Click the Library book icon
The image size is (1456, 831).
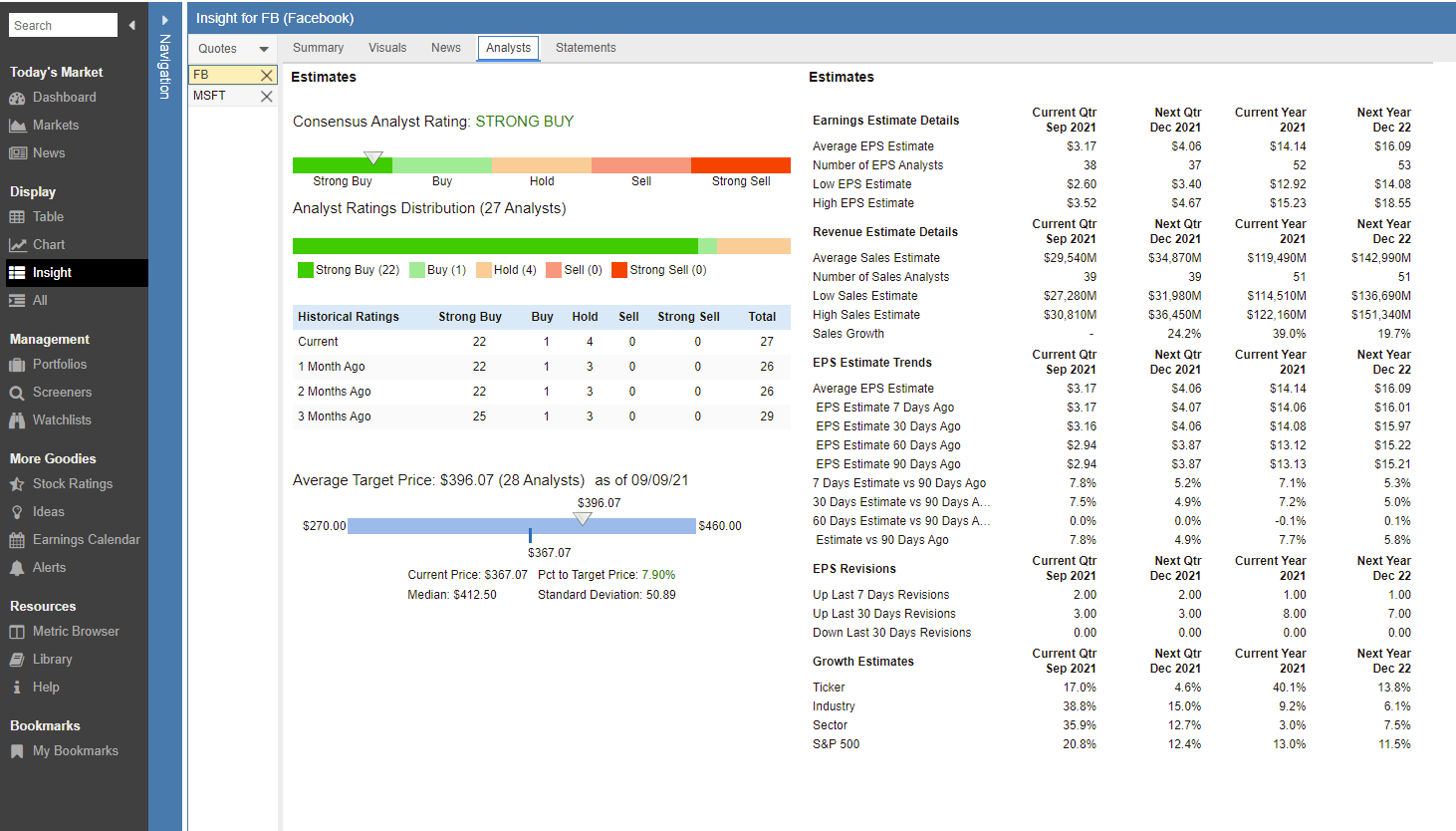[x=17, y=660]
